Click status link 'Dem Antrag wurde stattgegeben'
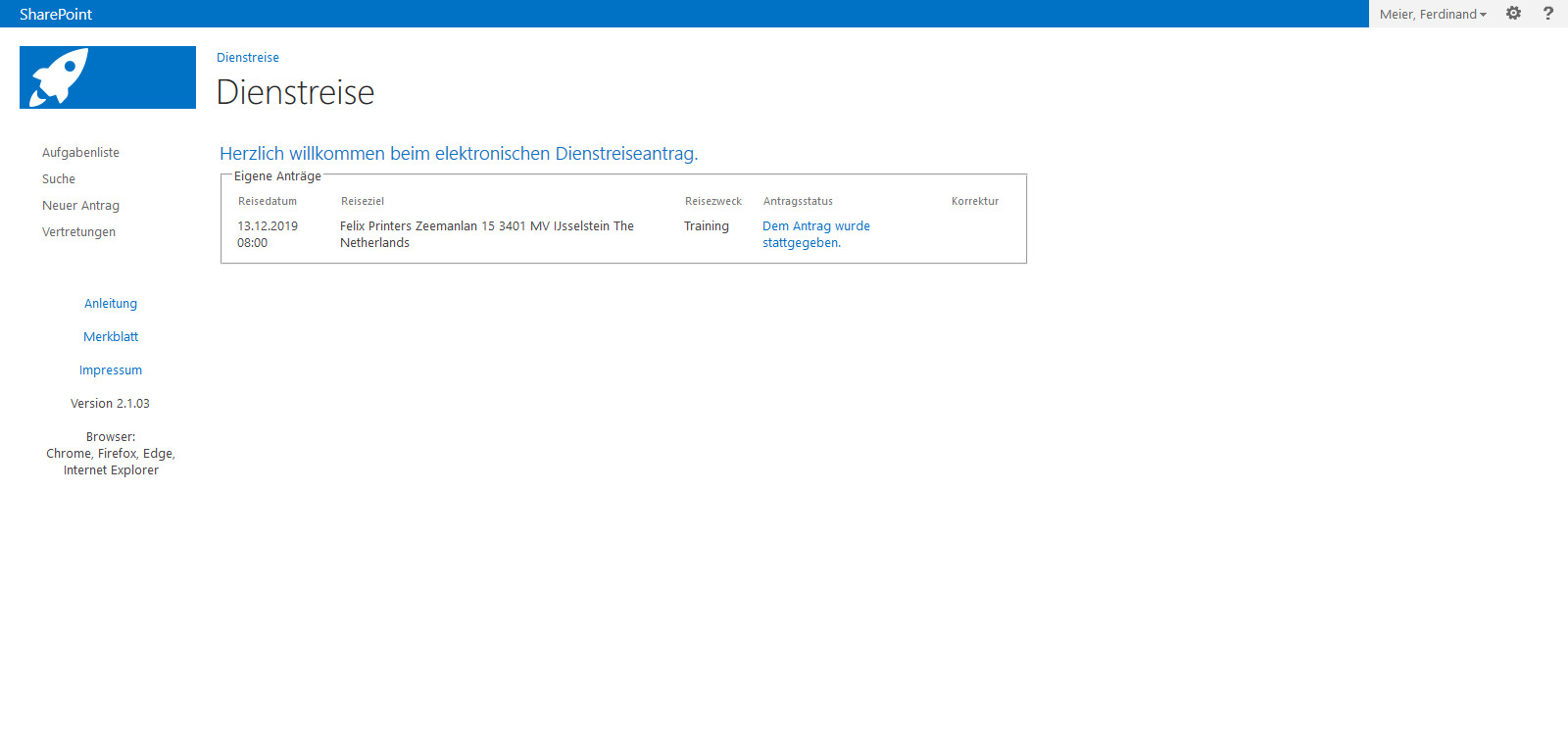 (x=815, y=234)
